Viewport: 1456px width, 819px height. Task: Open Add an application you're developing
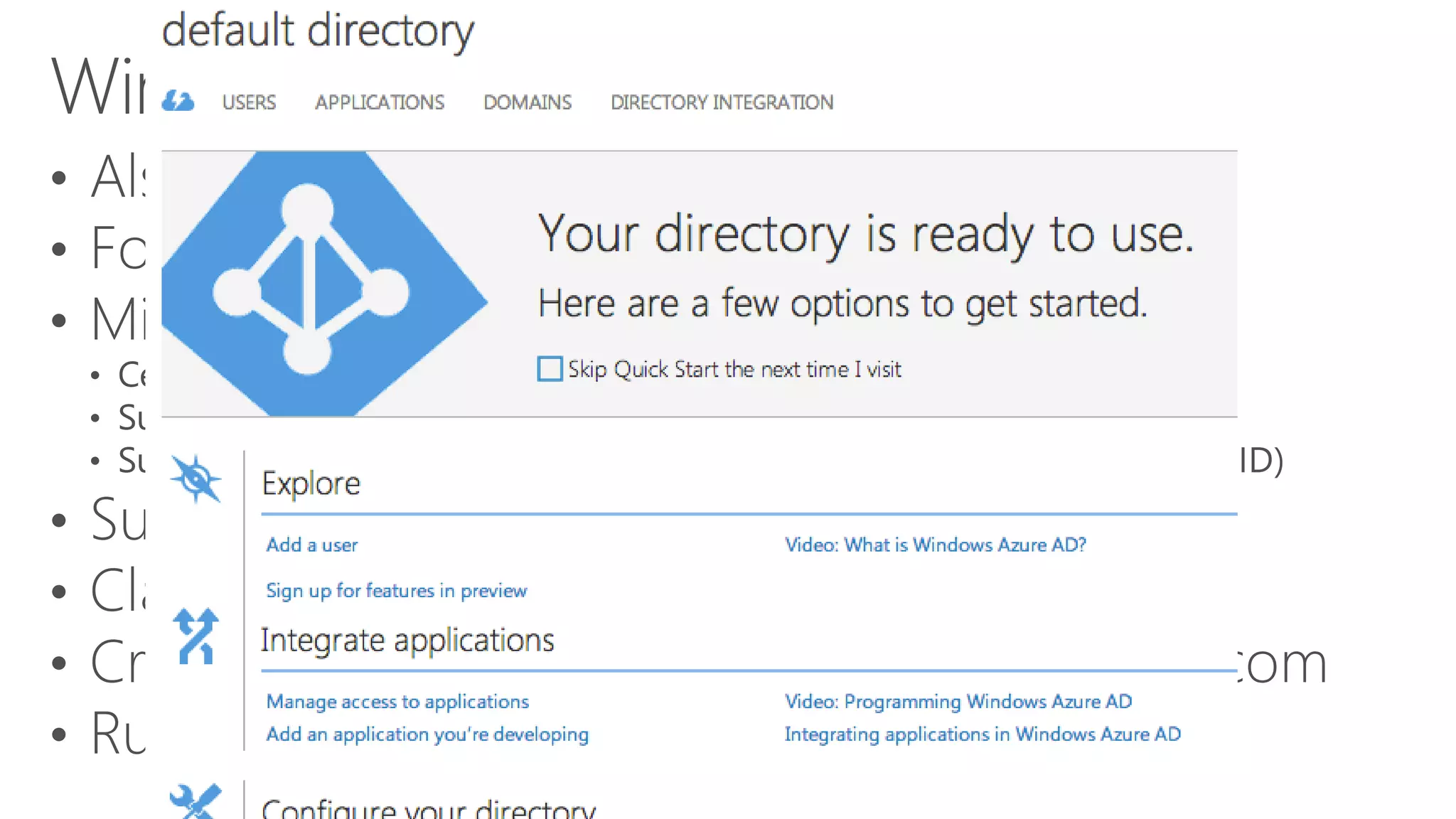point(427,734)
